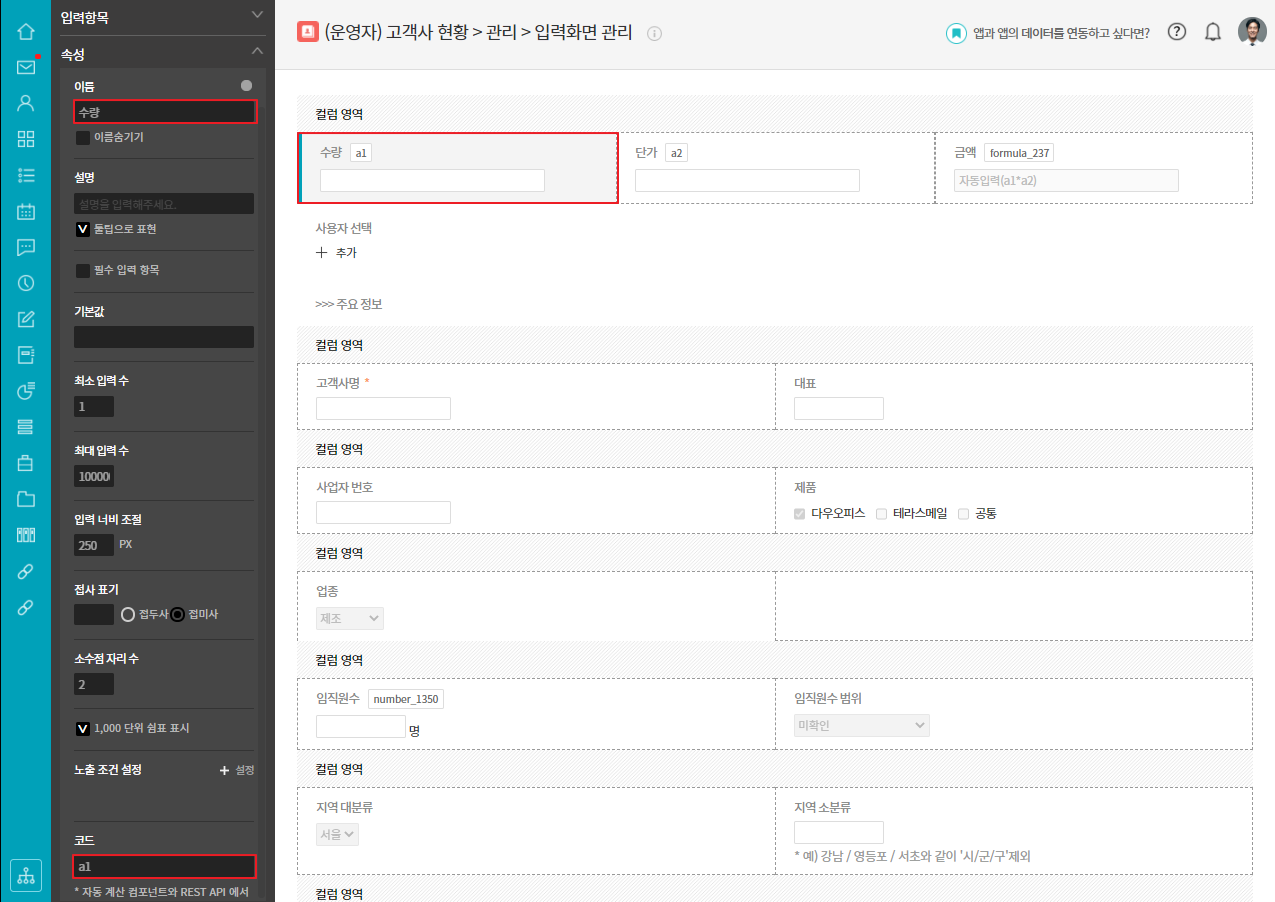
Task: Open the 임직원수 범위 dropdown
Action: click(x=861, y=725)
